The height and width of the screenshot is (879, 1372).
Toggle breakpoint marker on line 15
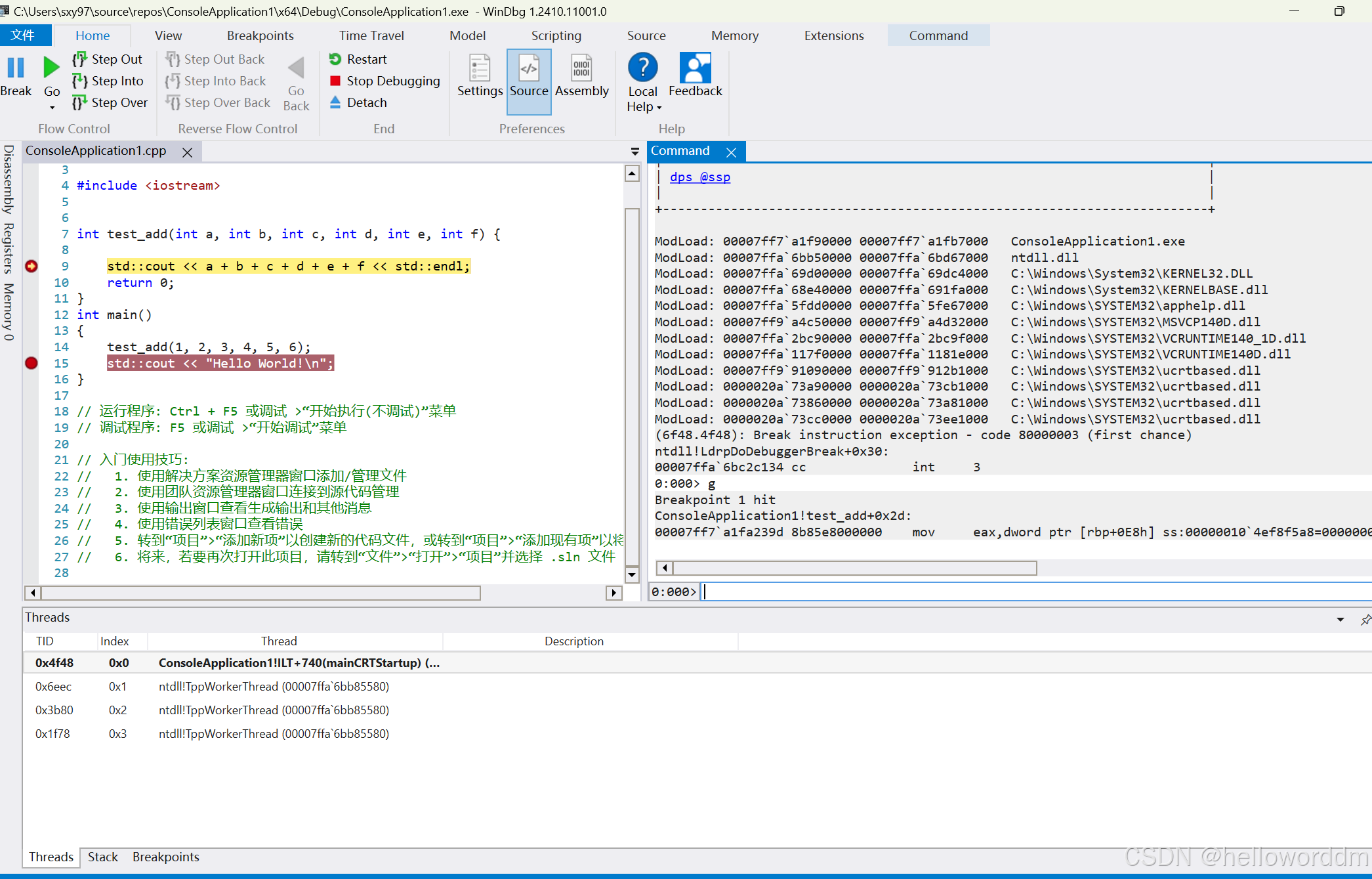(x=31, y=363)
